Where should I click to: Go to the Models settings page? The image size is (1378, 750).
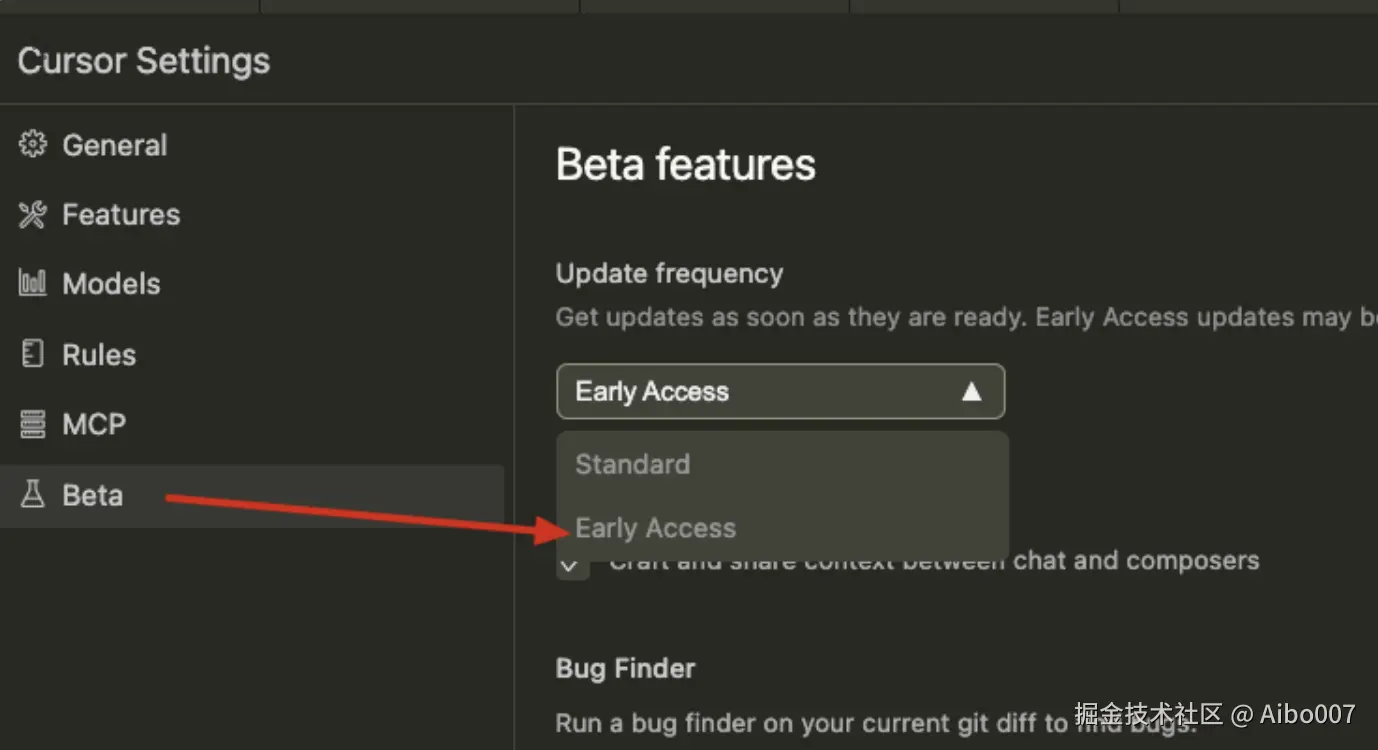tap(111, 284)
